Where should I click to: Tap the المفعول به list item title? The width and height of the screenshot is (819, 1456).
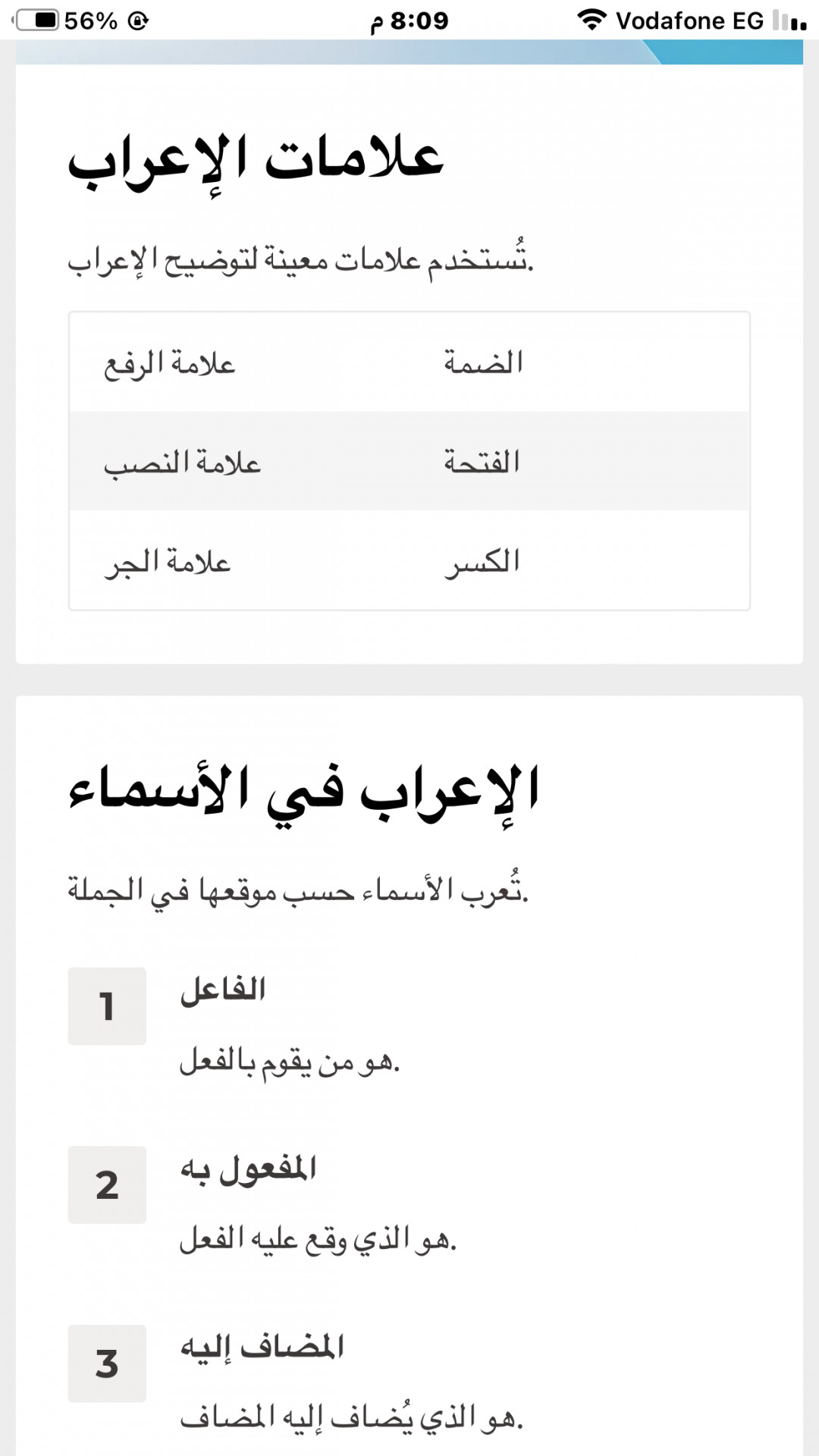click(248, 1169)
